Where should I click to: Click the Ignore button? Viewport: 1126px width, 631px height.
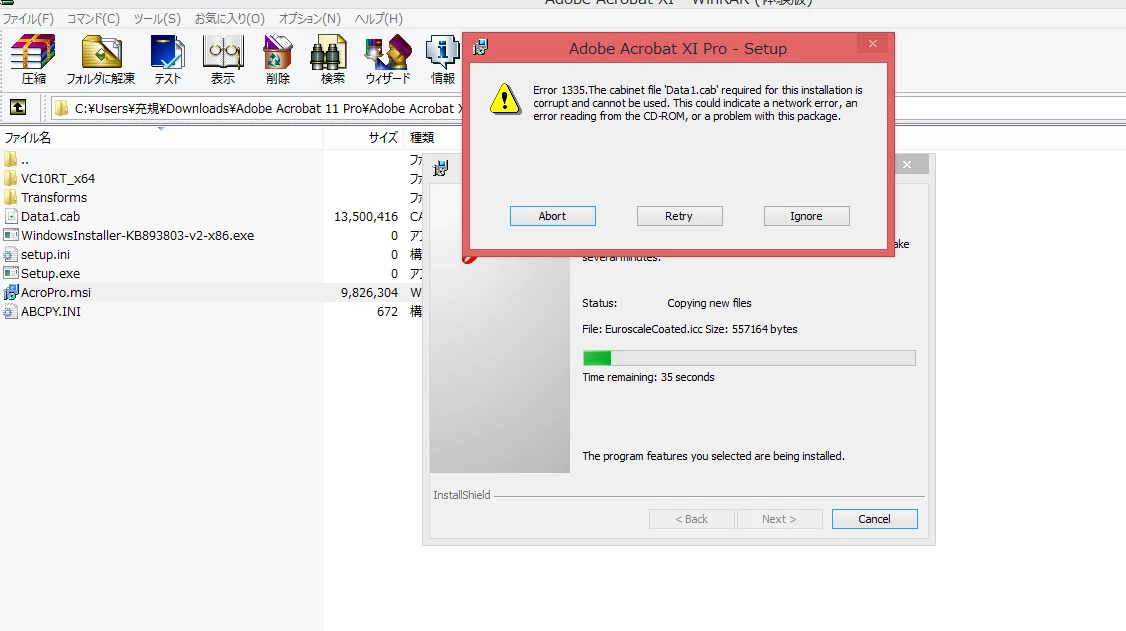pos(806,216)
